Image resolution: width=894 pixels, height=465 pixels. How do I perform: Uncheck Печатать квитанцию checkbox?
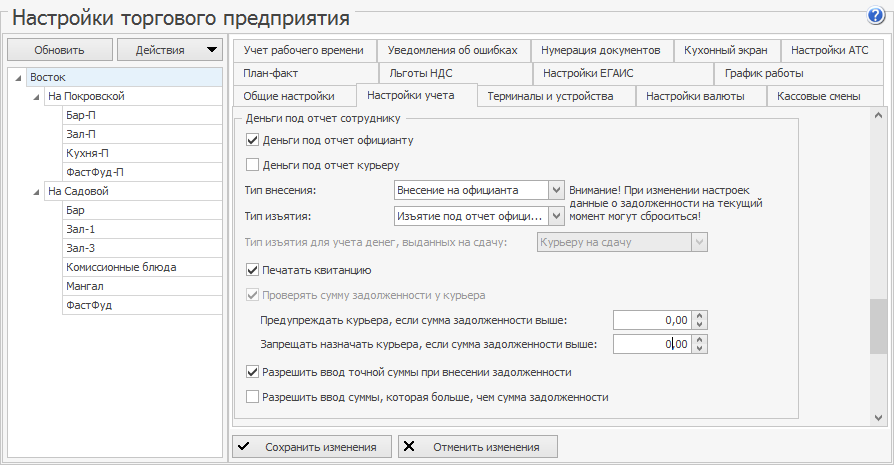pyautogui.click(x=252, y=270)
